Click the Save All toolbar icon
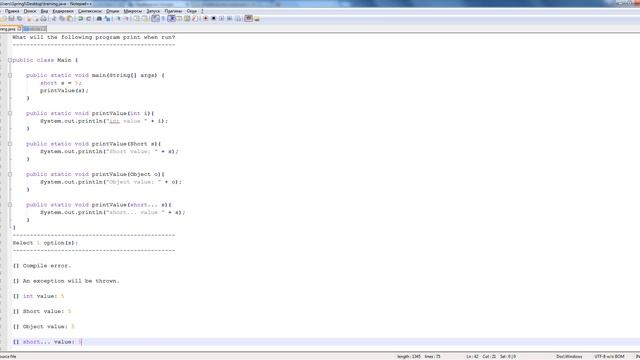Screen dimensions: 640x360 point(19,19)
